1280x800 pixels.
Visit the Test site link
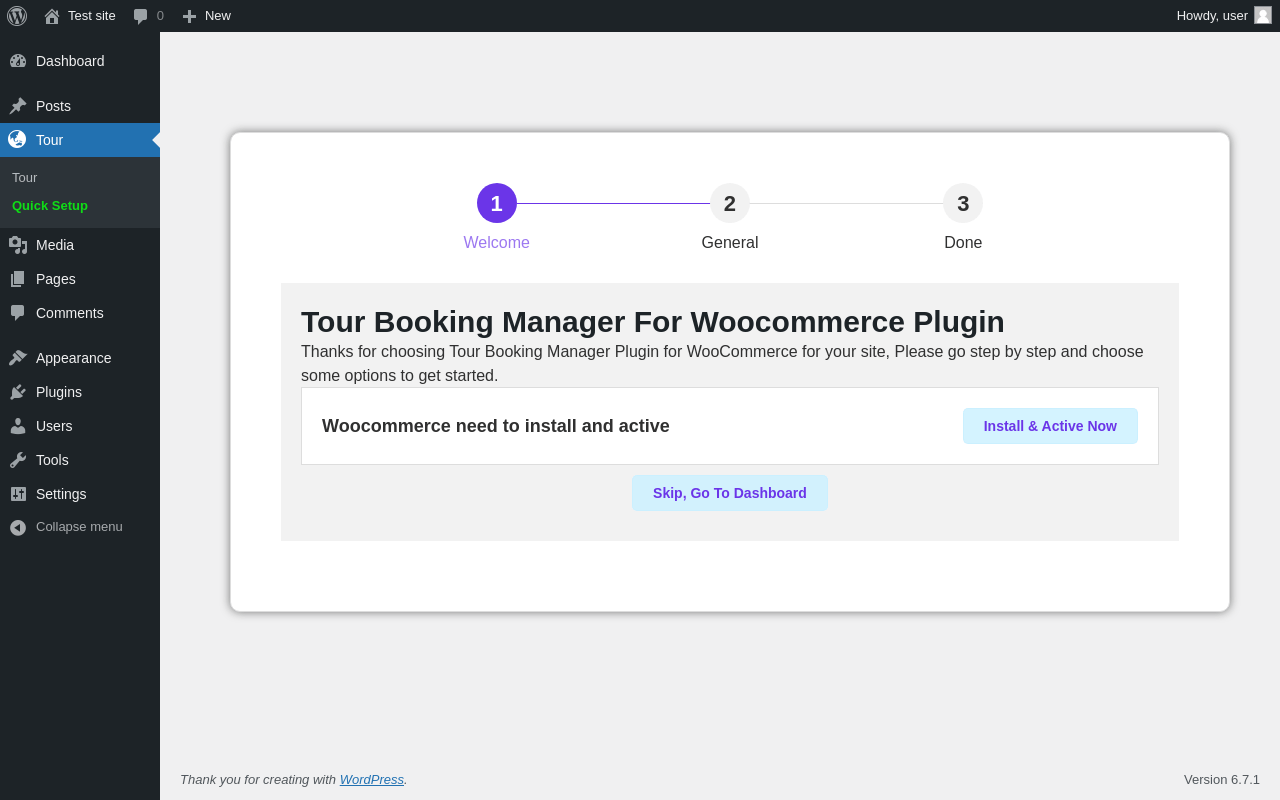92,16
